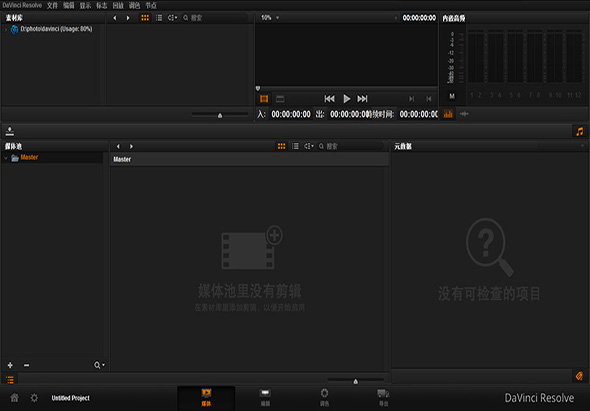Screen dimensions: 590x411
Task: Show the audio meters view
Action: [448, 114]
